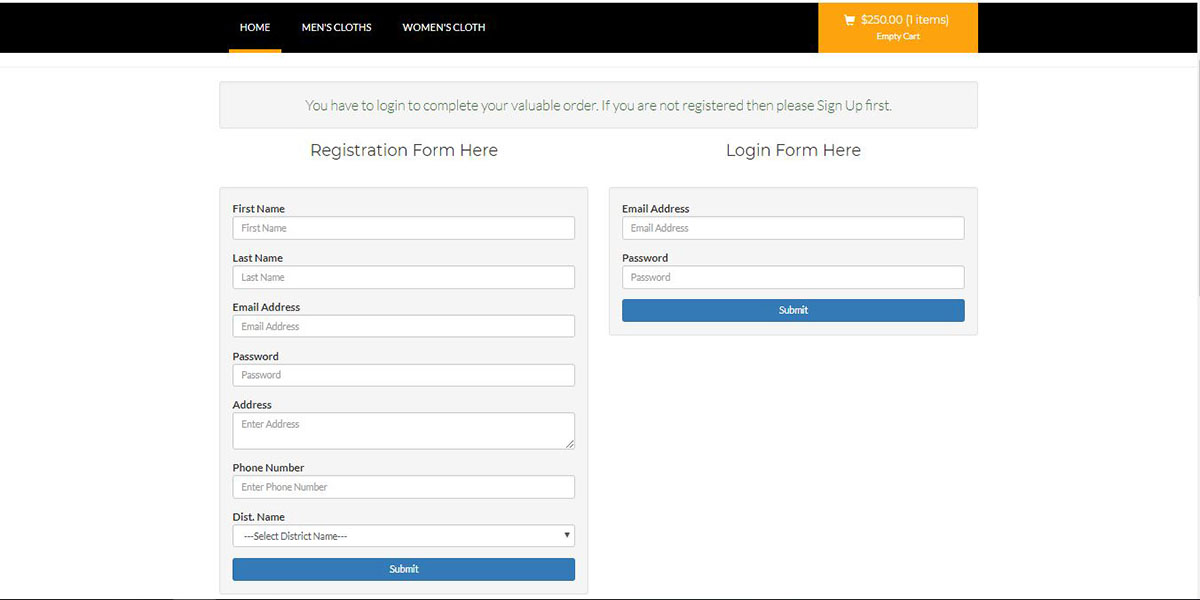This screenshot has width=1200, height=600.
Task: Click into the Last Name field
Action: [403, 277]
